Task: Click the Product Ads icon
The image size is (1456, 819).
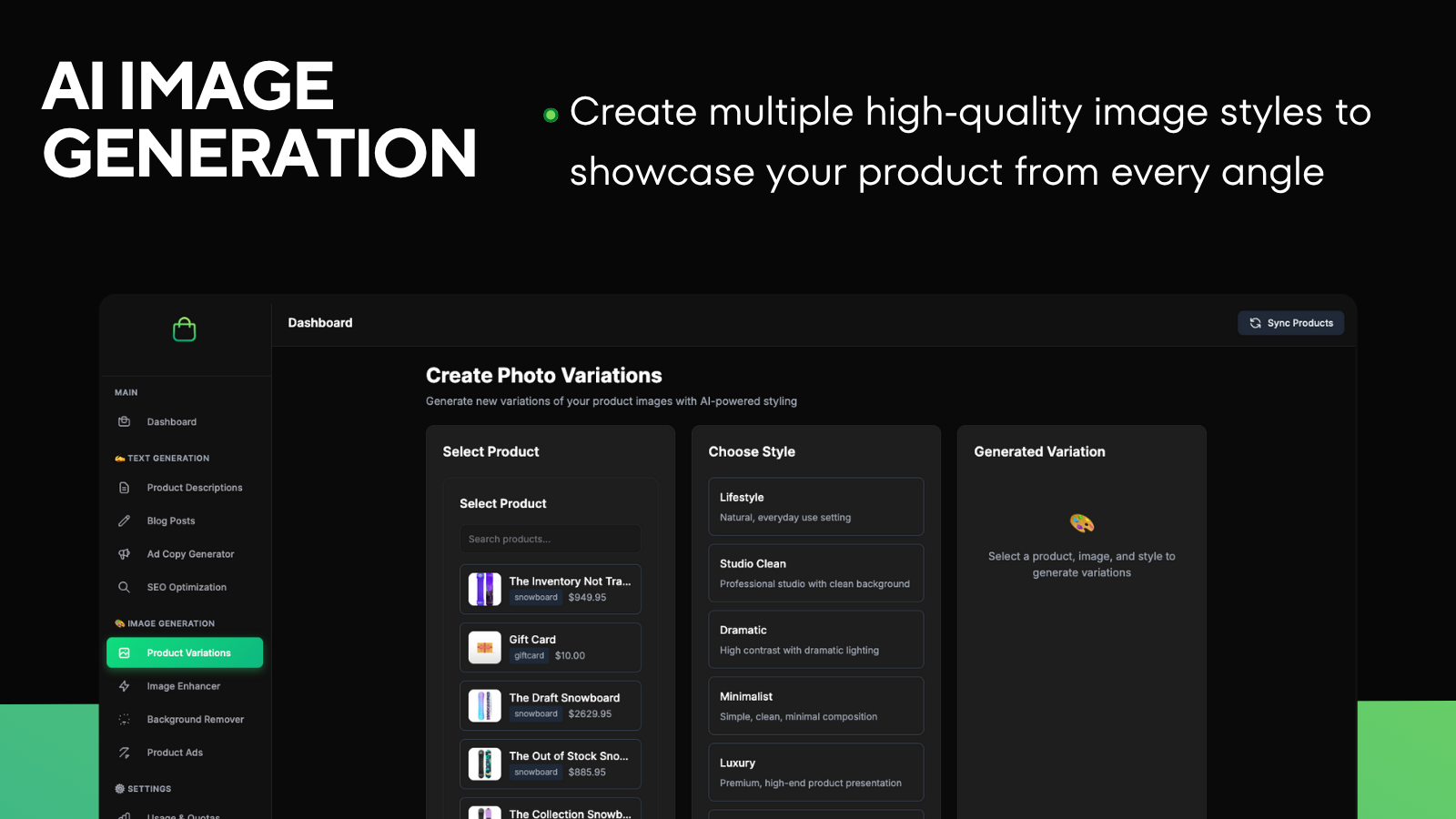Action: click(125, 753)
